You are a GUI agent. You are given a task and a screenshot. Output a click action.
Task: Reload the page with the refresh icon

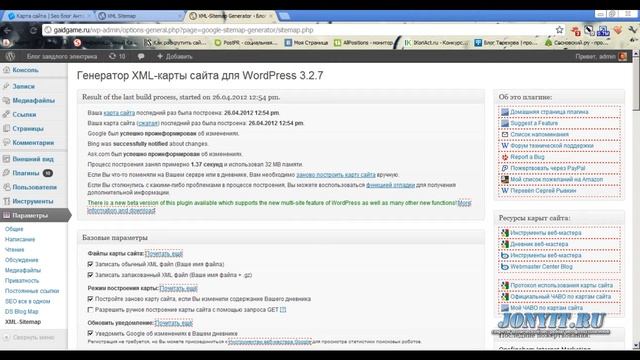[33, 30]
